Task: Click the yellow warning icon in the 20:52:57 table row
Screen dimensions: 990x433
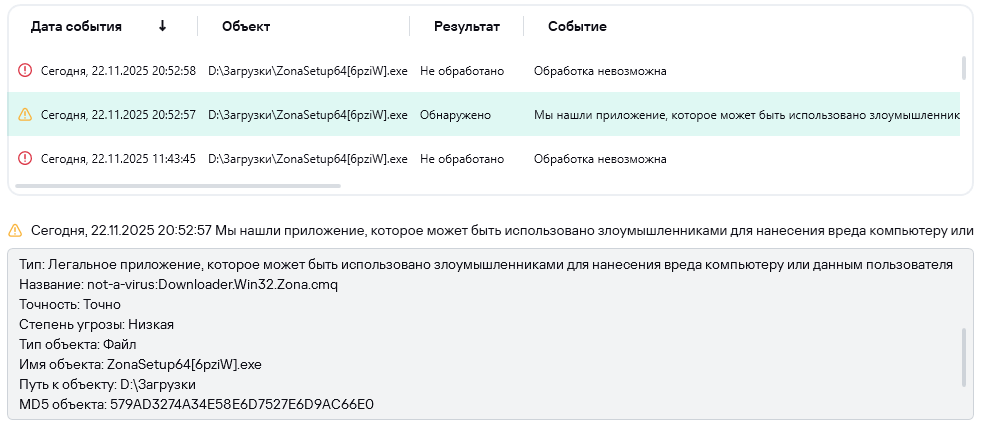Action: [25, 115]
